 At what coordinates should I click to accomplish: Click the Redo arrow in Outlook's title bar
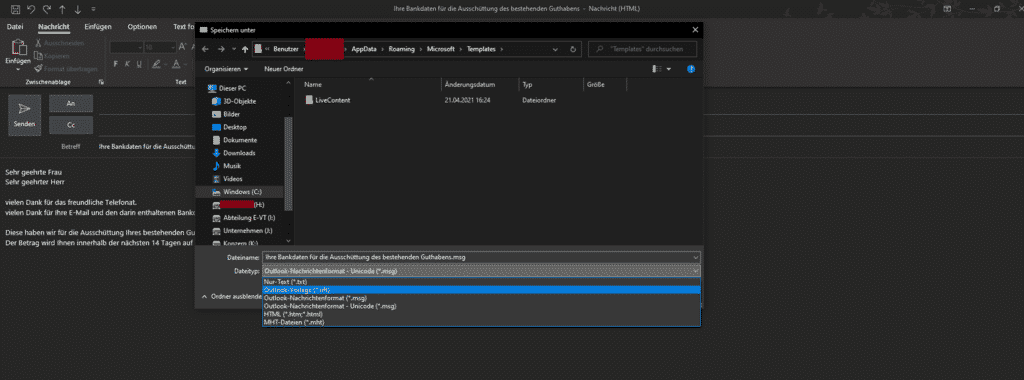click(46, 9)
